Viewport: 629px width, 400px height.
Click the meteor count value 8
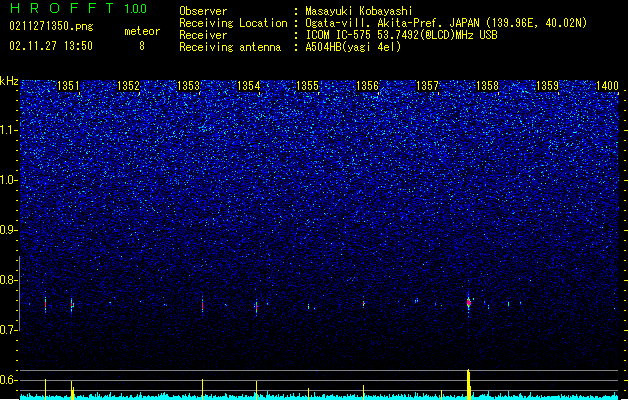[142, 46]
